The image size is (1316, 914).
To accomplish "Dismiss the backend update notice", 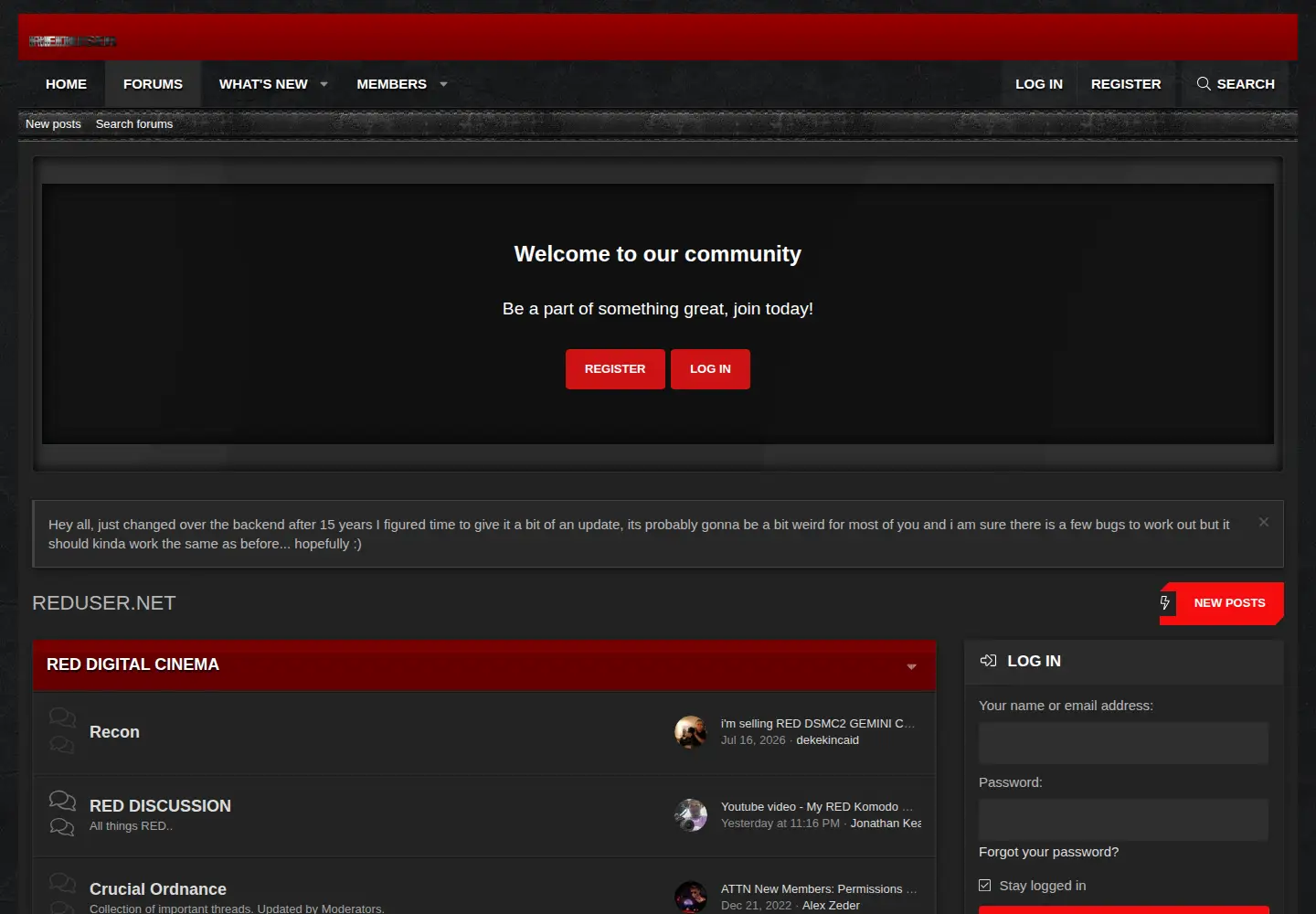I will click(1264, 522).
